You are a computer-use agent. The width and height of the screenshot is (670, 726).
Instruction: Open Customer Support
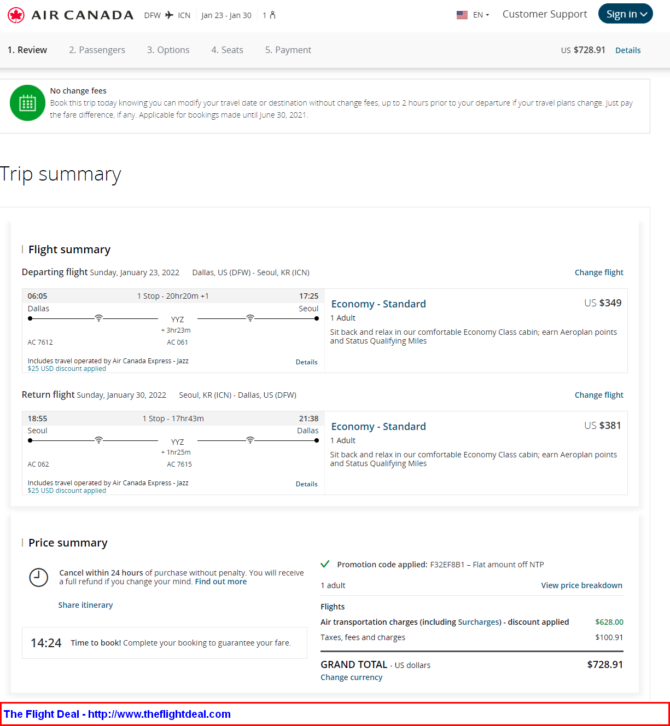click(545, 14)
